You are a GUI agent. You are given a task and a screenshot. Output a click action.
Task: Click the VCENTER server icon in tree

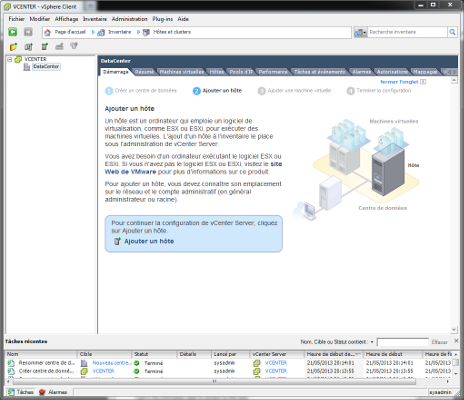point(18,59)
